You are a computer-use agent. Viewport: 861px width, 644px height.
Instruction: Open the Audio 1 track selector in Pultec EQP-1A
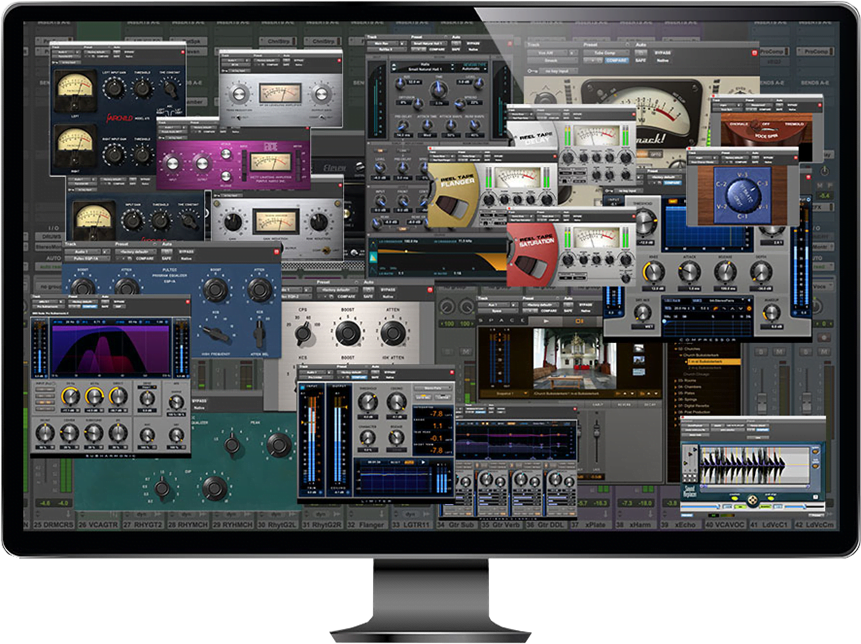pyautogui.click(x=83, y=252)
